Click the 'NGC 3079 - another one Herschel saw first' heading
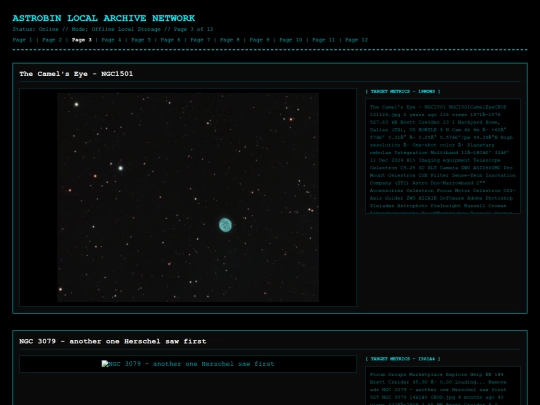This screenshot has height=405, width=540. click(113, 341)
